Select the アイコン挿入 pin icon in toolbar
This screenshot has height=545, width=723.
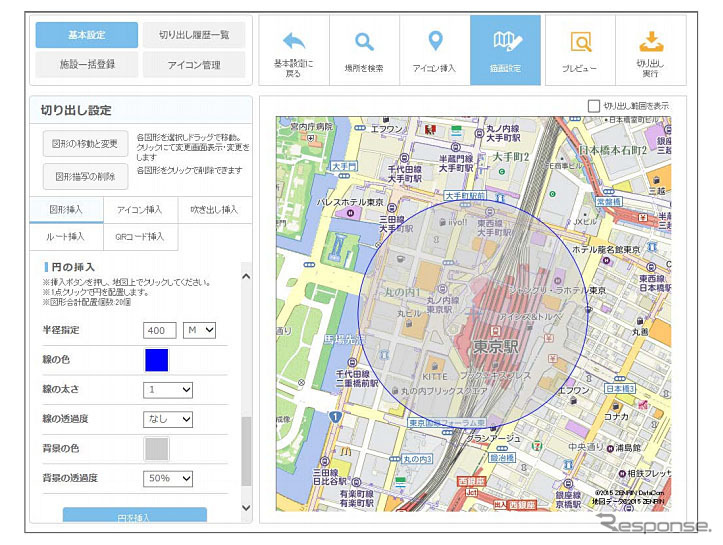click(435, 42)
